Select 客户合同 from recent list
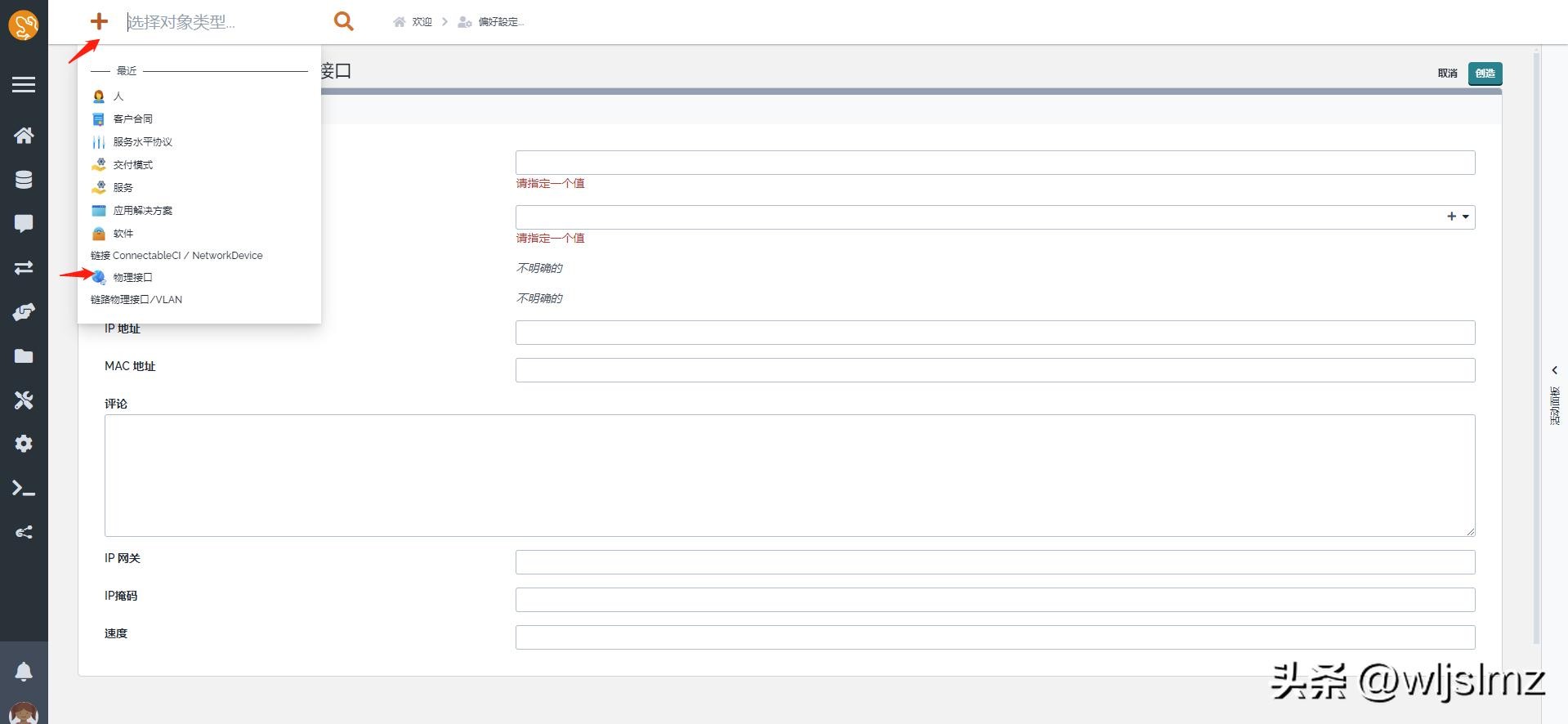 (132, 119)
